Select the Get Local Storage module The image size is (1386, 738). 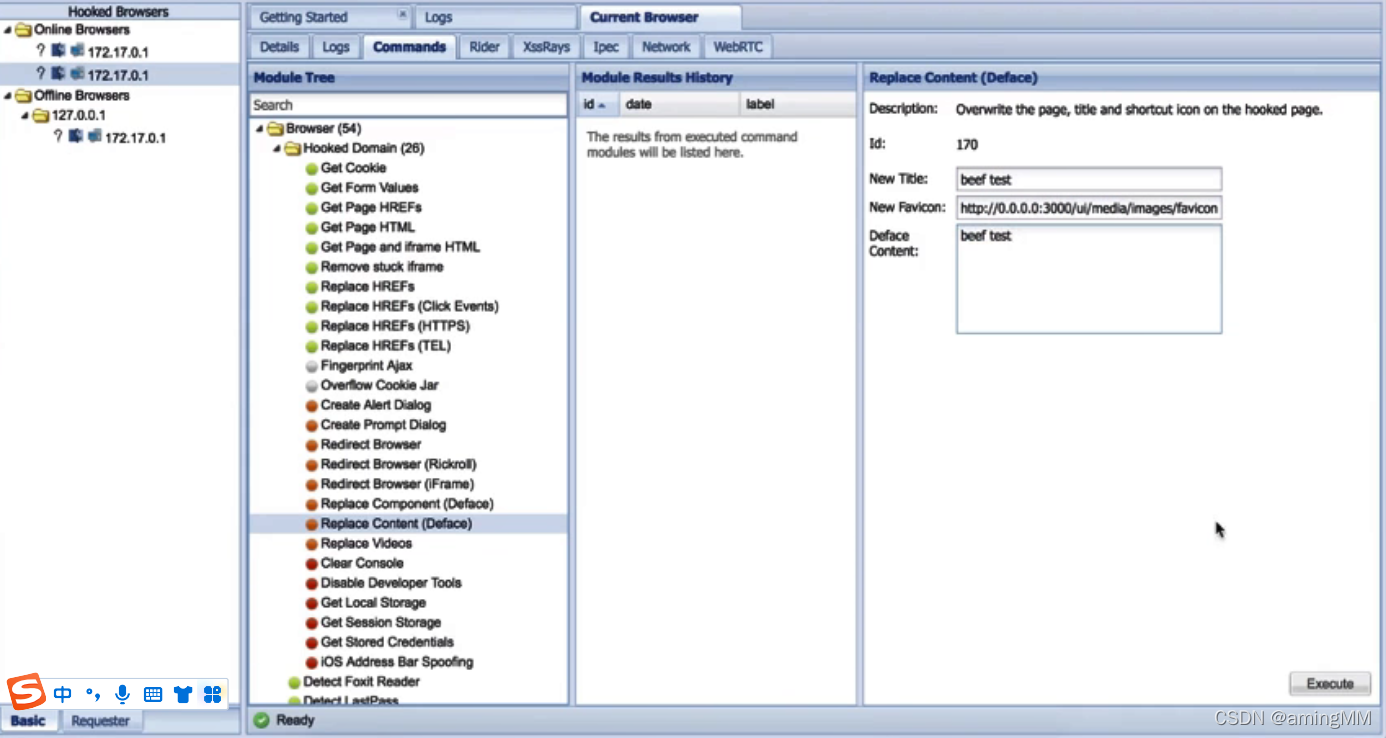pyautogui.click(x=373, y=603)
